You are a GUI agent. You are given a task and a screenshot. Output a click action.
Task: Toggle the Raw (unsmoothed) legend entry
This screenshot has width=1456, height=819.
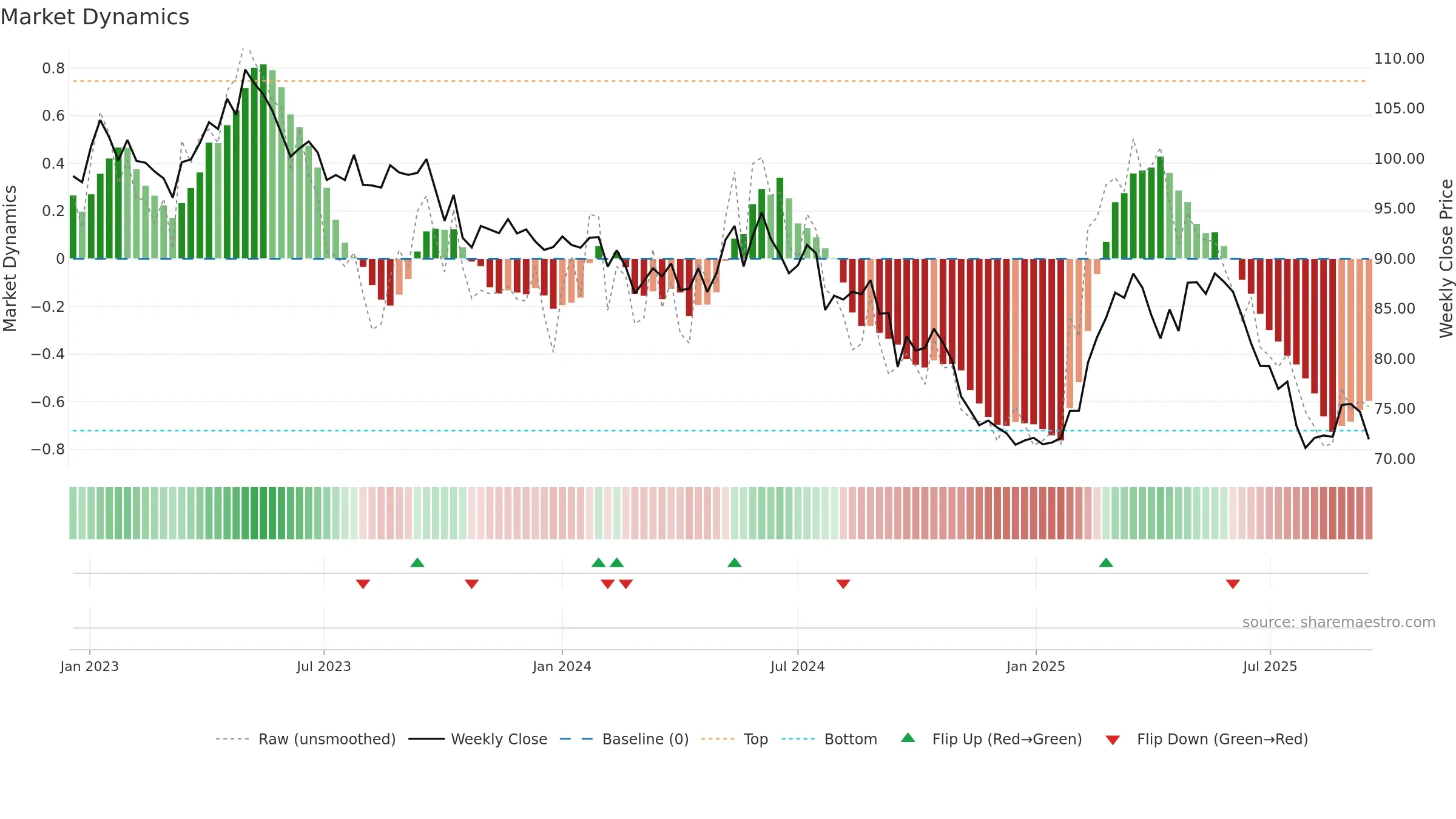pos(306,739)
